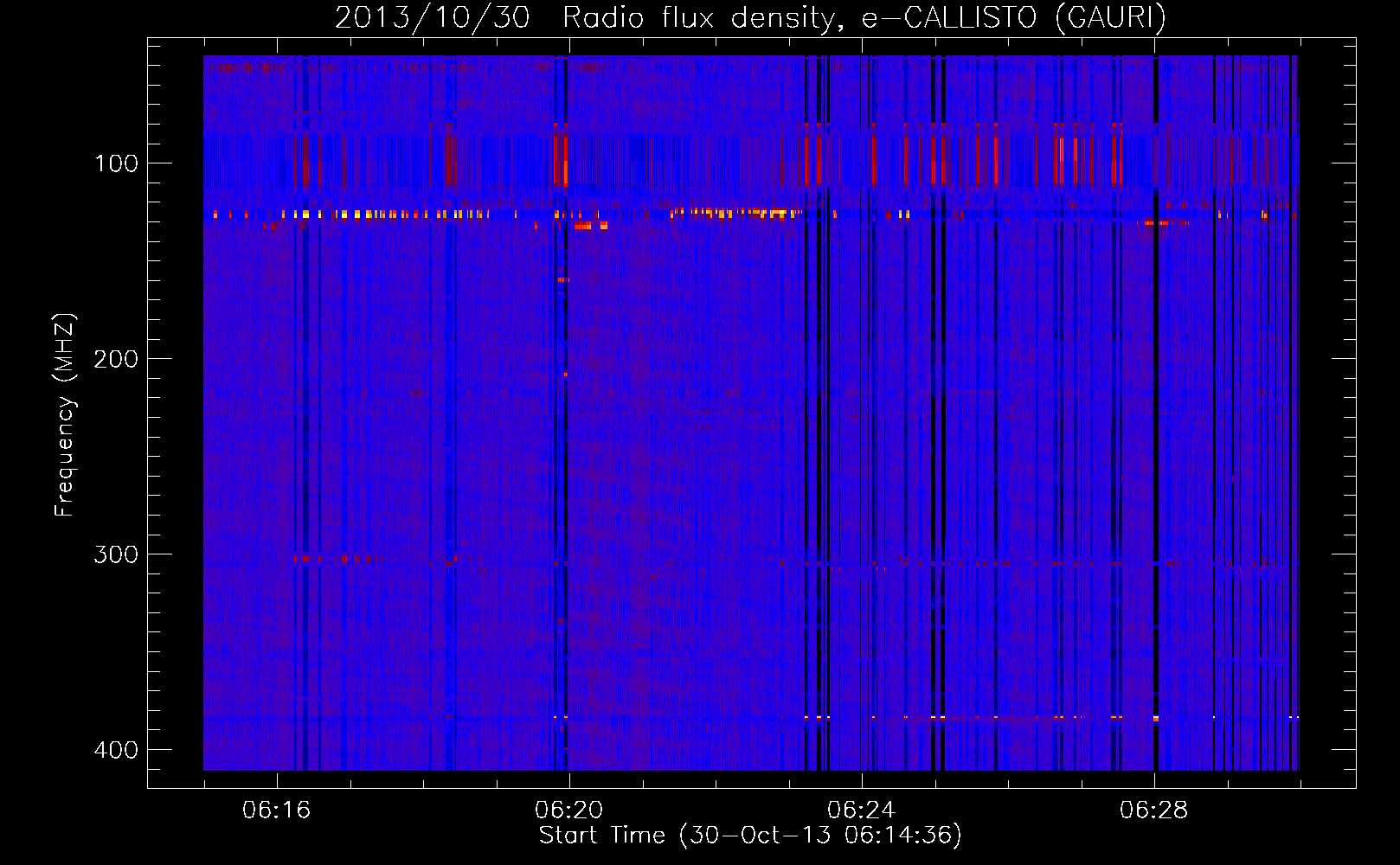Click the 'Start Time (30-Oct-13 06:14:36)' label

tap(750, 836)
